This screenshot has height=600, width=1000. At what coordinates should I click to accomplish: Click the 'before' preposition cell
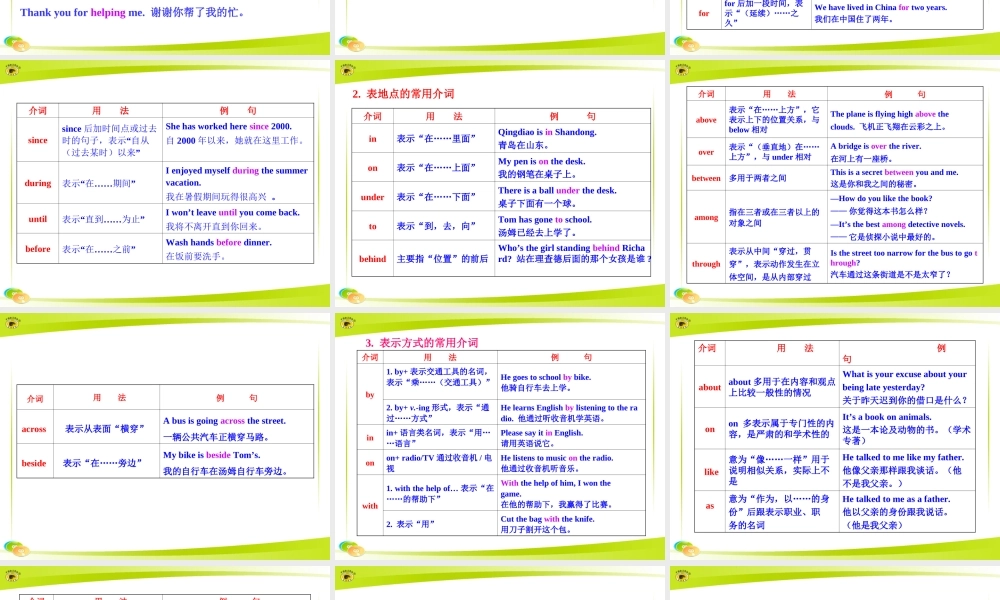(38, 249)
